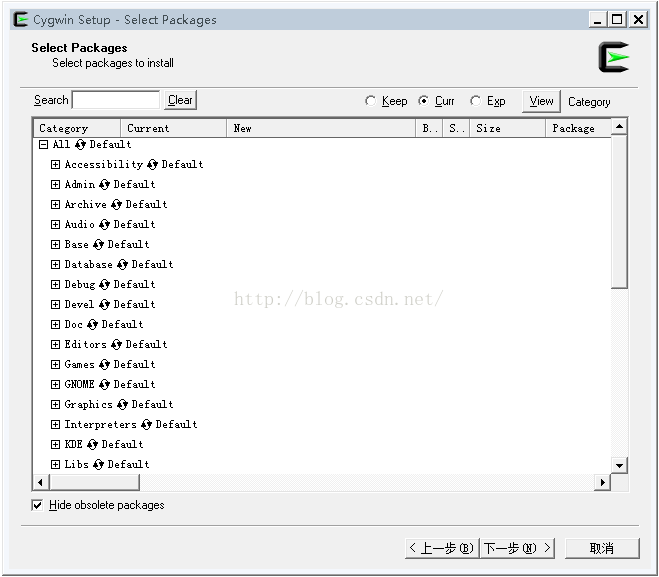Click the scroll up arrow
The image size is (659, 577).
(619, 126)
